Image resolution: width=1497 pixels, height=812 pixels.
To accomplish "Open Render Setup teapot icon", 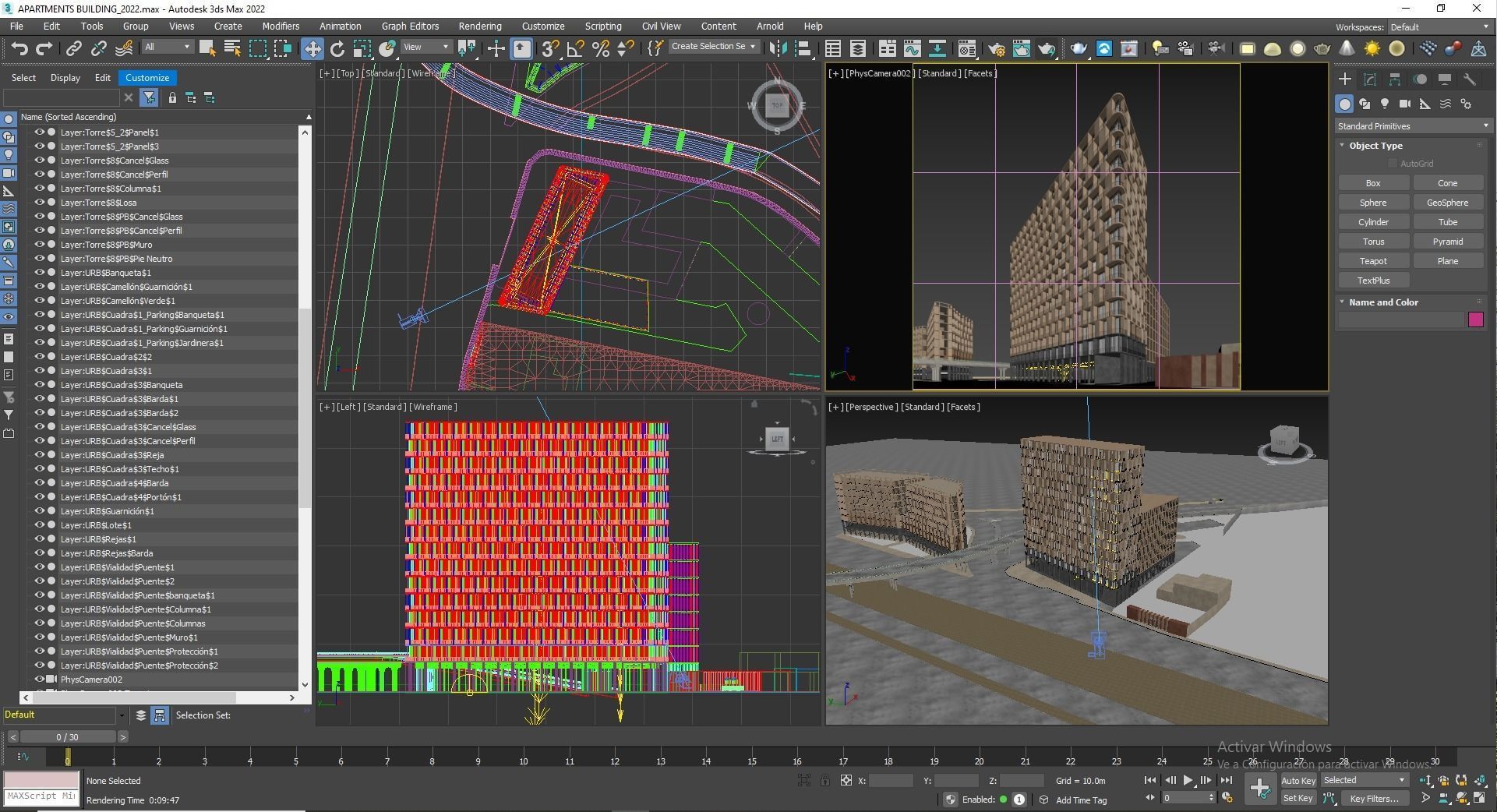I will [x=996, y=48].
